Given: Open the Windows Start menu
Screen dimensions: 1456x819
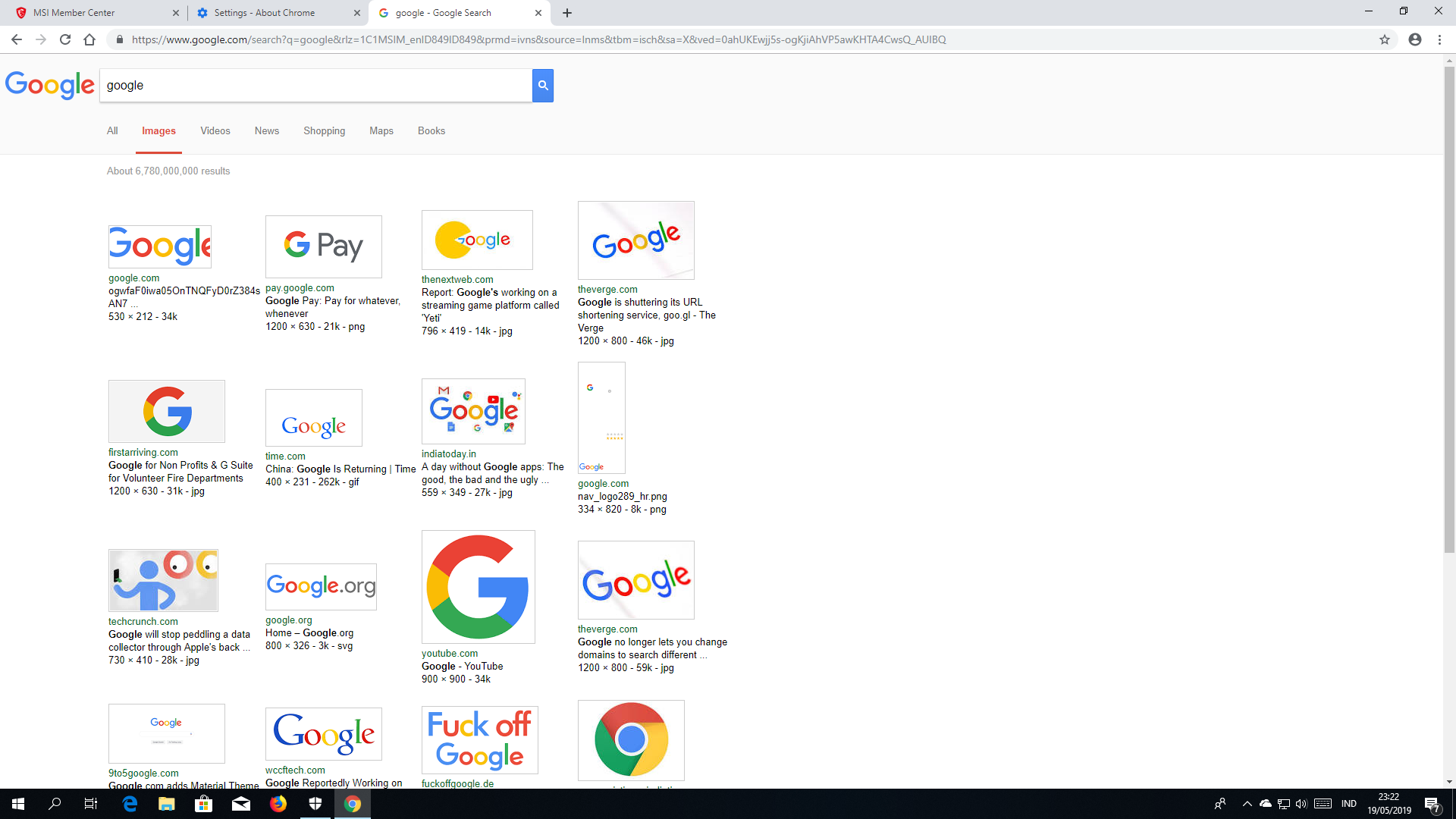Looking at the screenshot, I should tap(18, 804).
